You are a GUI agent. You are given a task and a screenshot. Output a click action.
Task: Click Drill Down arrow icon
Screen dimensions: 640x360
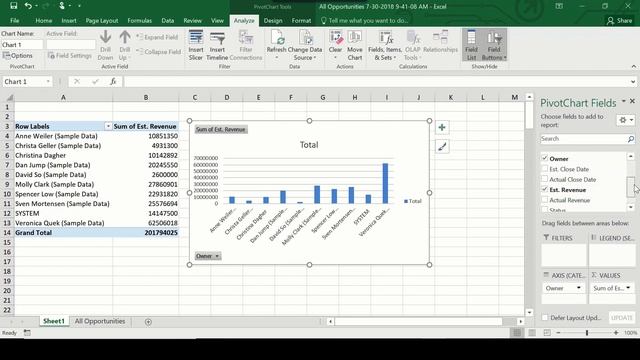pos(105,37)
